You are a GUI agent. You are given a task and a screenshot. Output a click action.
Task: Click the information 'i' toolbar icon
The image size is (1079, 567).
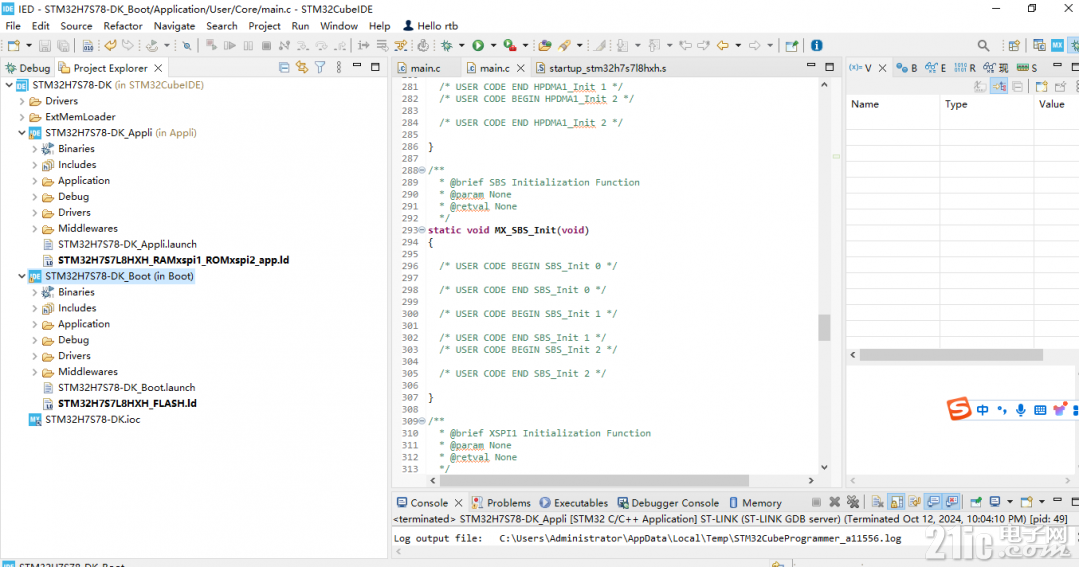(x=817, y=45)
